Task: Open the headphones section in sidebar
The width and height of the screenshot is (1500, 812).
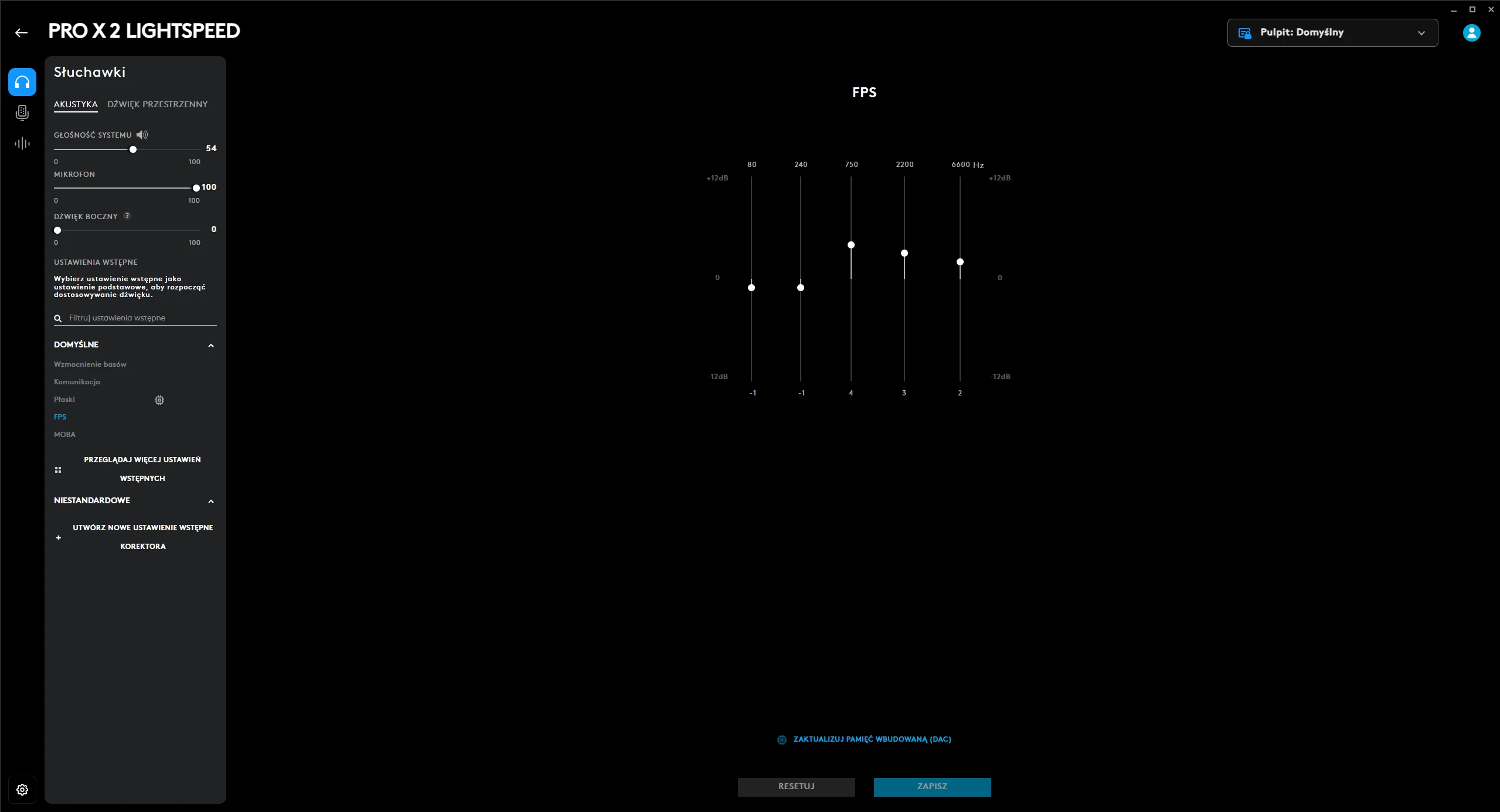Action: coord(22,82)
